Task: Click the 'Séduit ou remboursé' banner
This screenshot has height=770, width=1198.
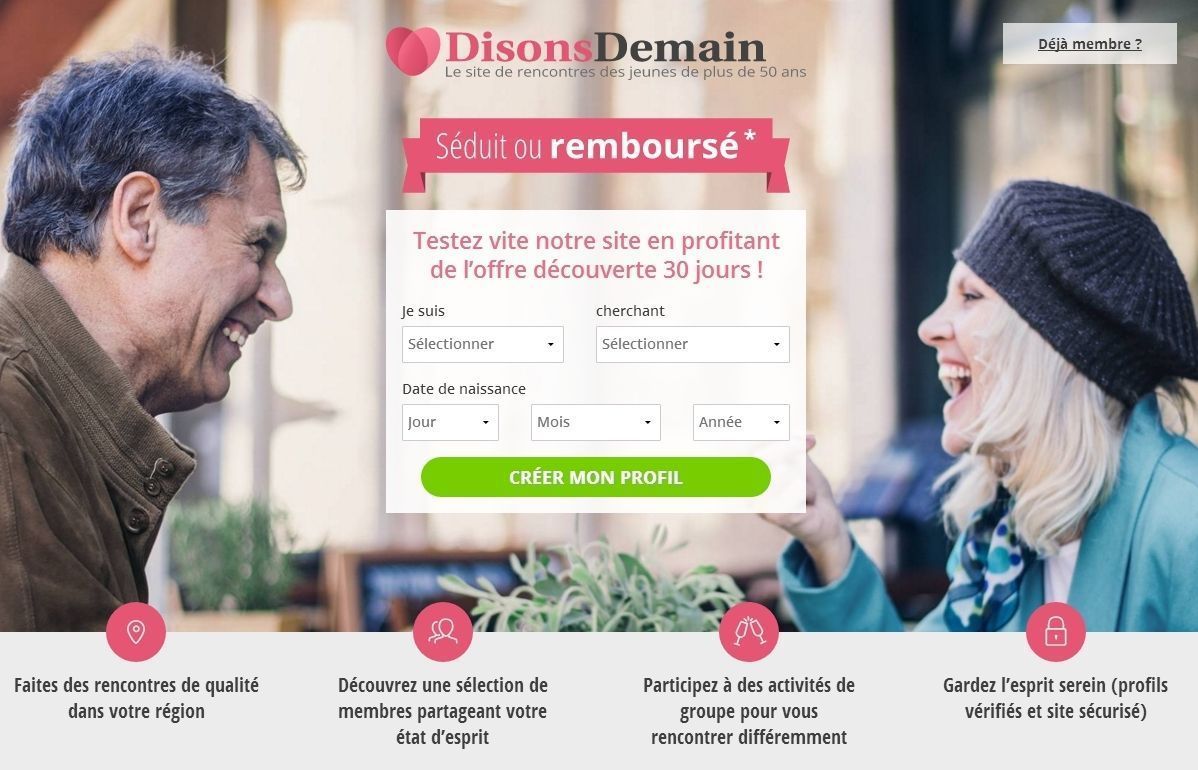Action: click(x=596, y=154)
